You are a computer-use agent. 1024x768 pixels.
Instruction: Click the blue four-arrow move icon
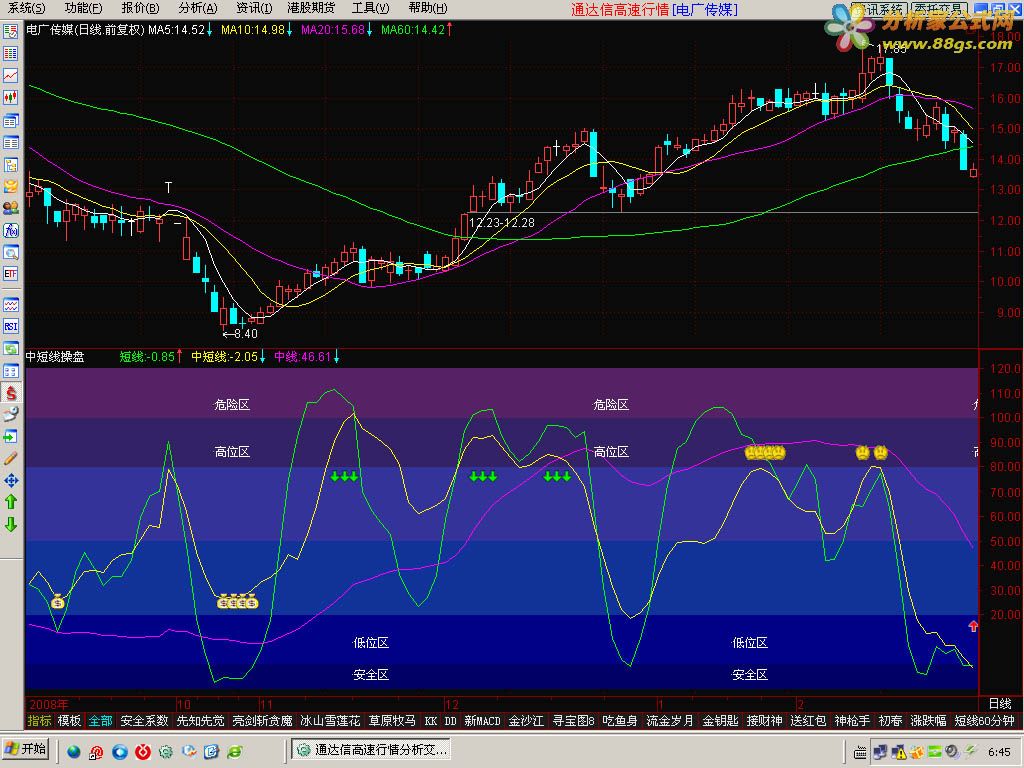(10, 481)
